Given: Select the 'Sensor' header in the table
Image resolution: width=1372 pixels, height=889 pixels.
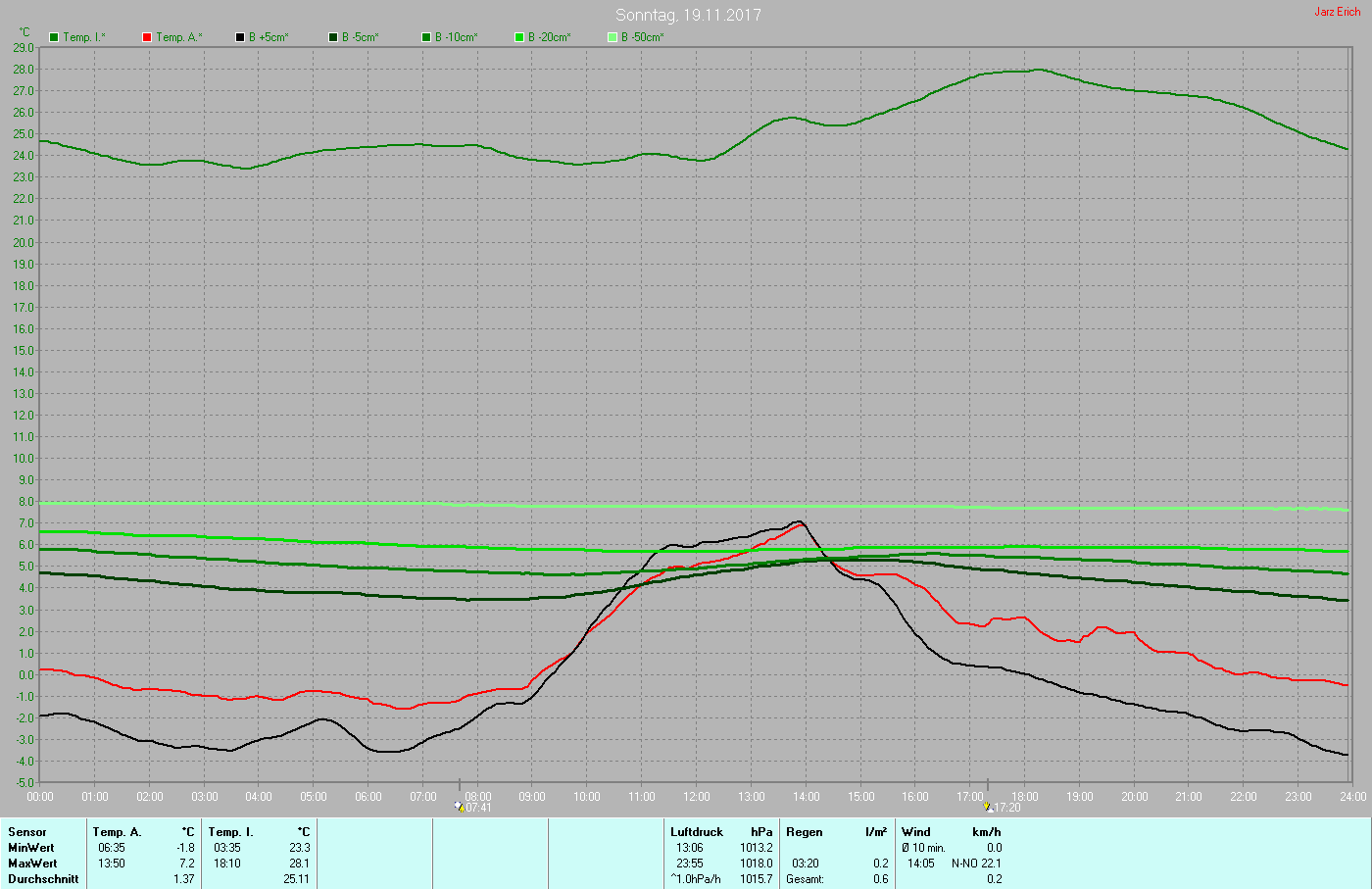Looking at the screenshot, I should point(27,832).
